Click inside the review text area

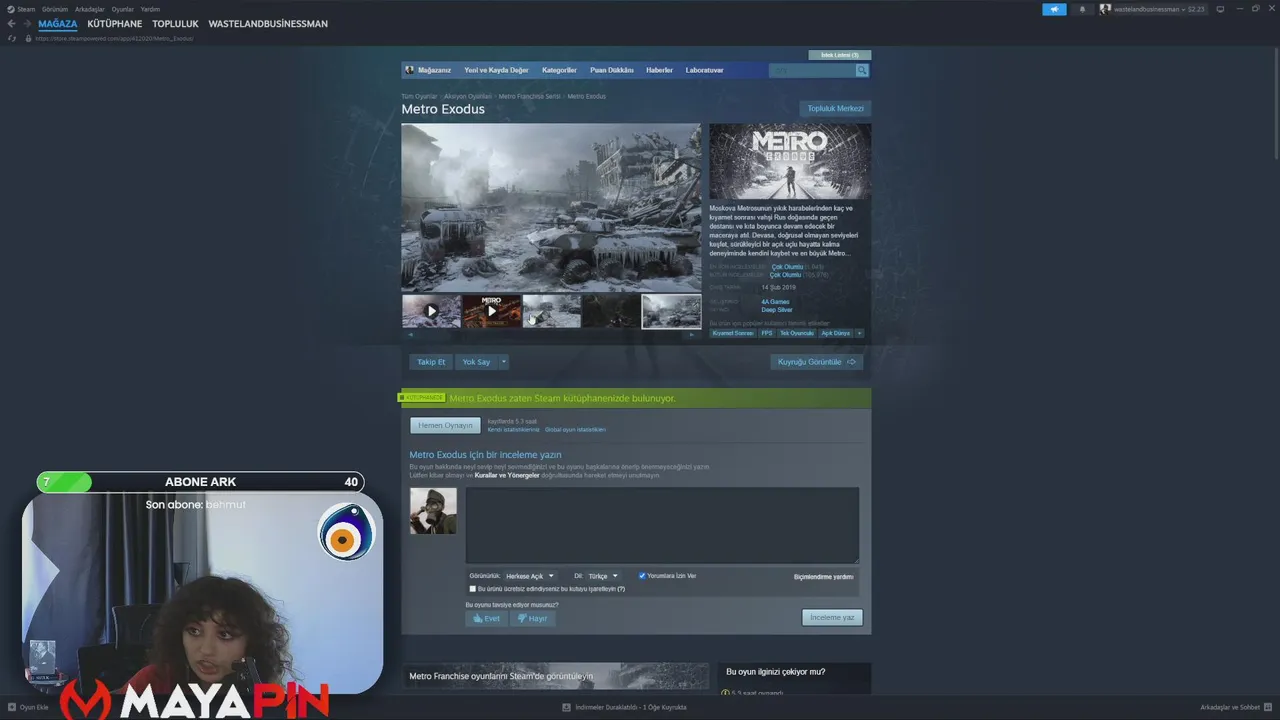coord(662,525)
